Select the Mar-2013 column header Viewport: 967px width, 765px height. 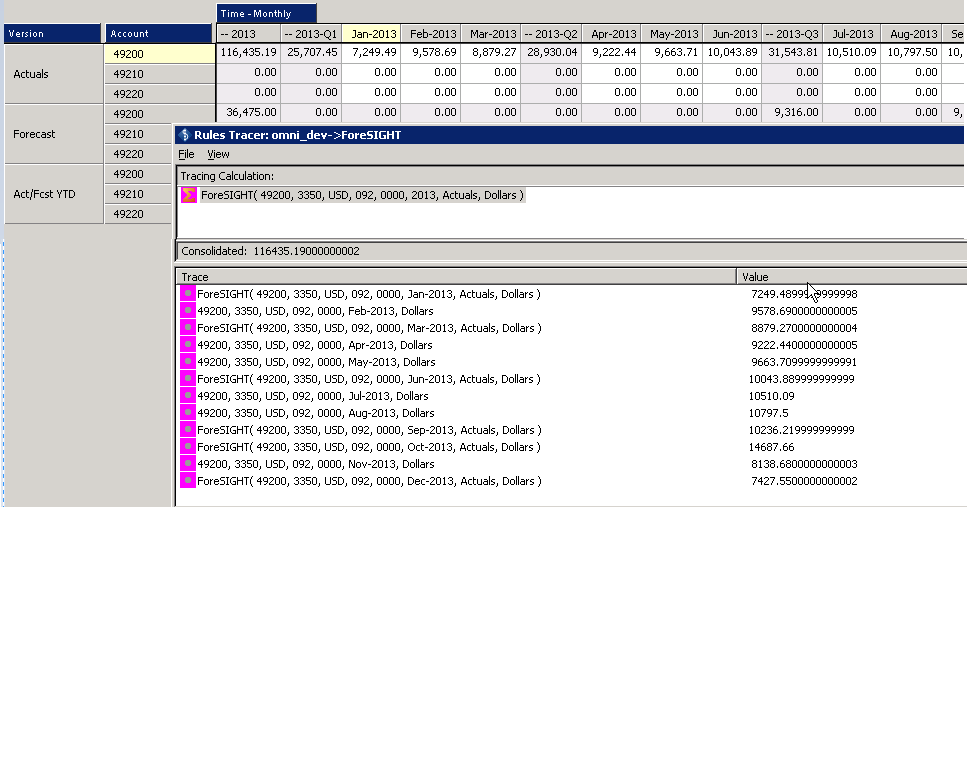[x=491, y=35]
